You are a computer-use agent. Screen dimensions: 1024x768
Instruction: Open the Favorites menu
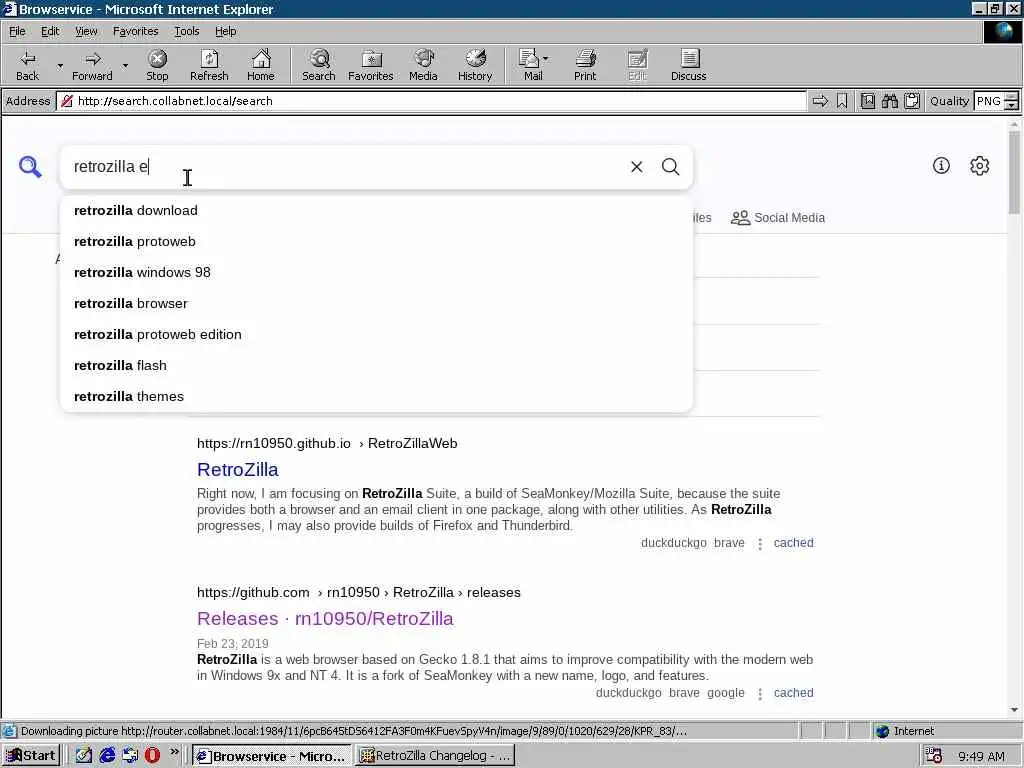click(x=135, y=31)
